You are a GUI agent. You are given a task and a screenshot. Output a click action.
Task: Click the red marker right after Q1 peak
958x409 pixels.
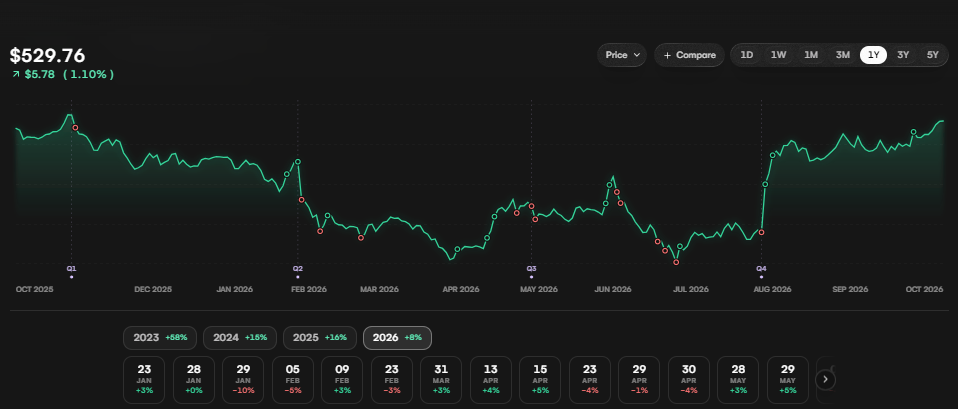tap(75, 128)
